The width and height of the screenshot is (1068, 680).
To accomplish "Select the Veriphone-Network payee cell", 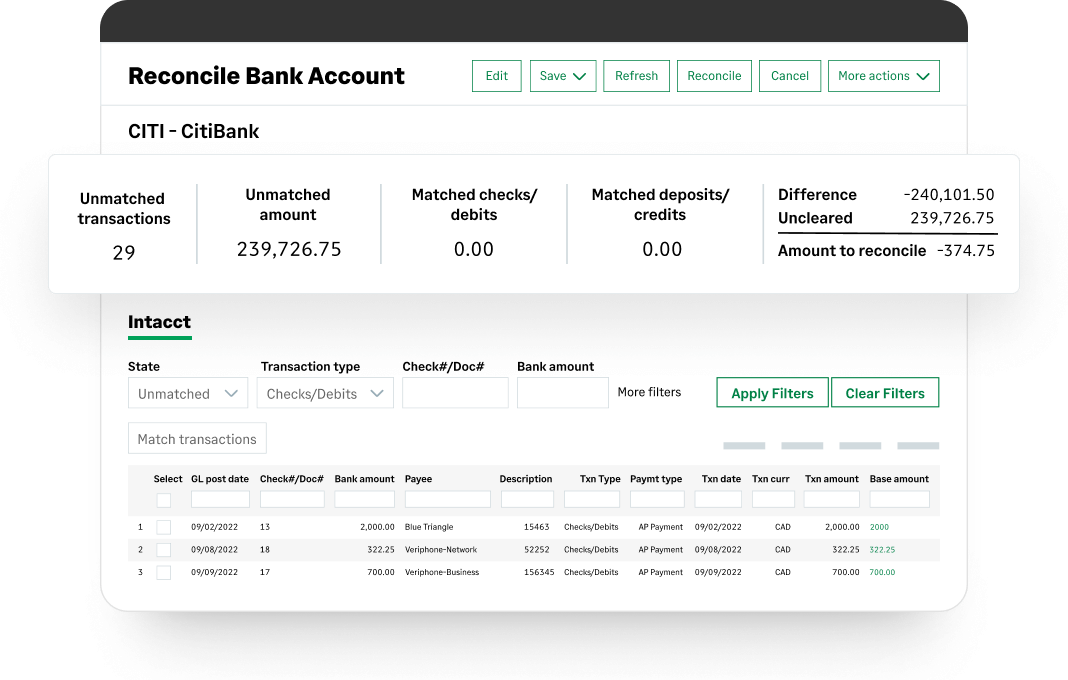I will (x=441, y=549).
